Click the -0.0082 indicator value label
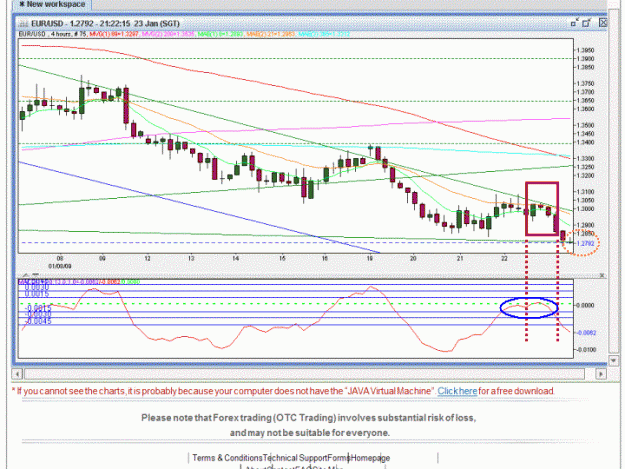The height and width of the screenshot is (469, 625). coord(586,333)
